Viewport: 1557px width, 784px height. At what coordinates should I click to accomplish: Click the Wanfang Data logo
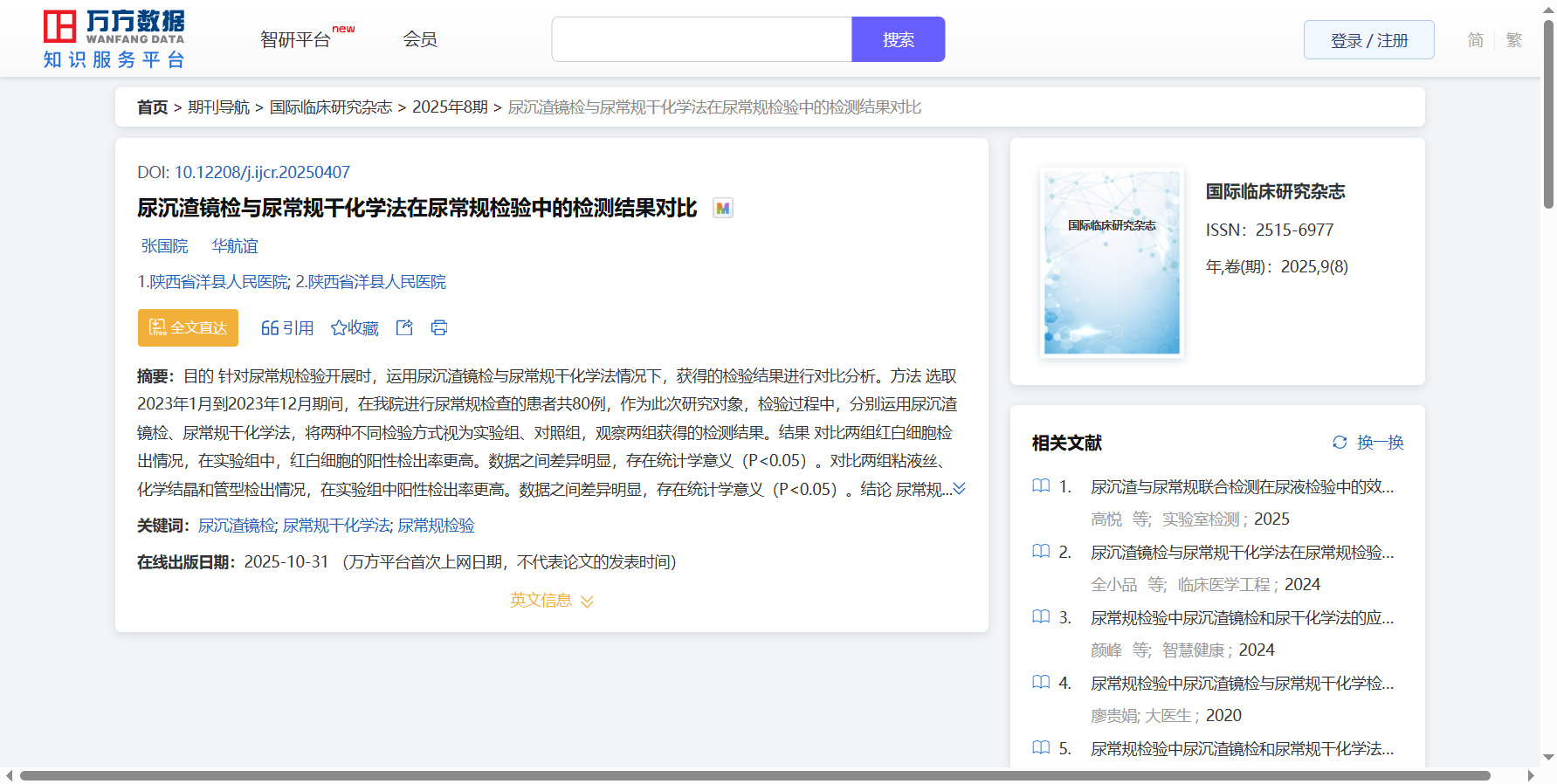tap(114, 39)
